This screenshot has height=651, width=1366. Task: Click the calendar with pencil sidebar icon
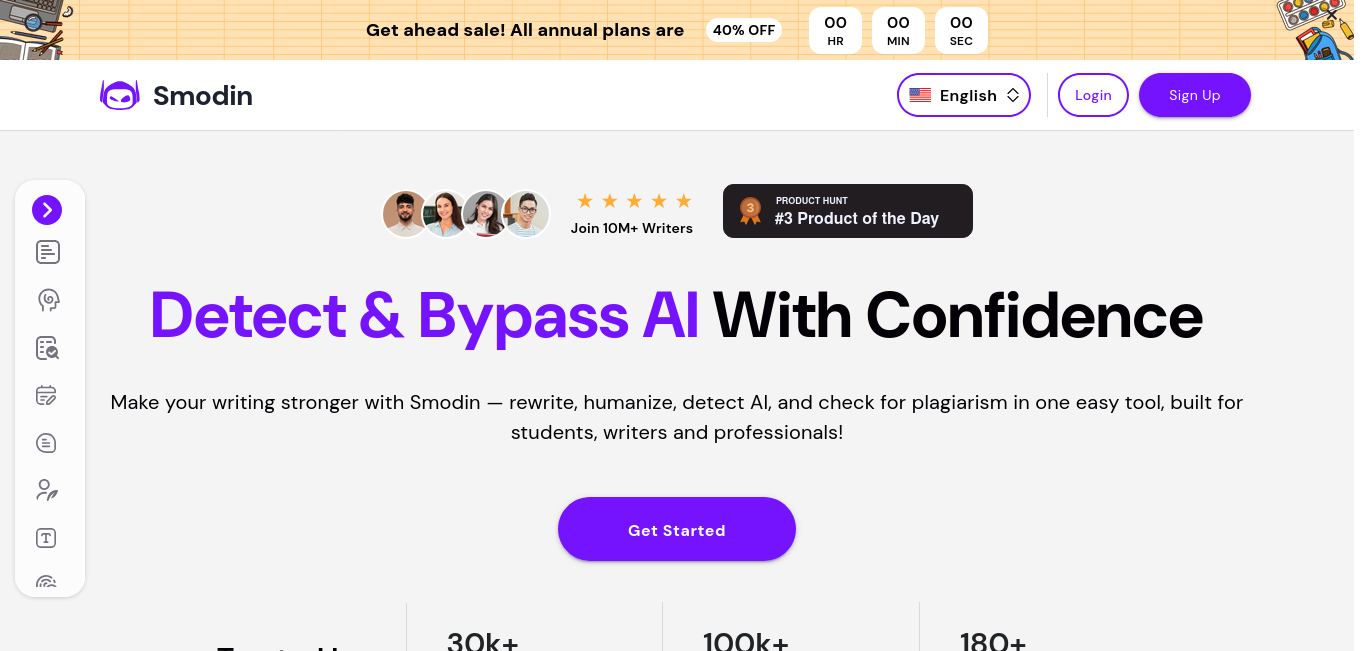click(x=47, y=395)
